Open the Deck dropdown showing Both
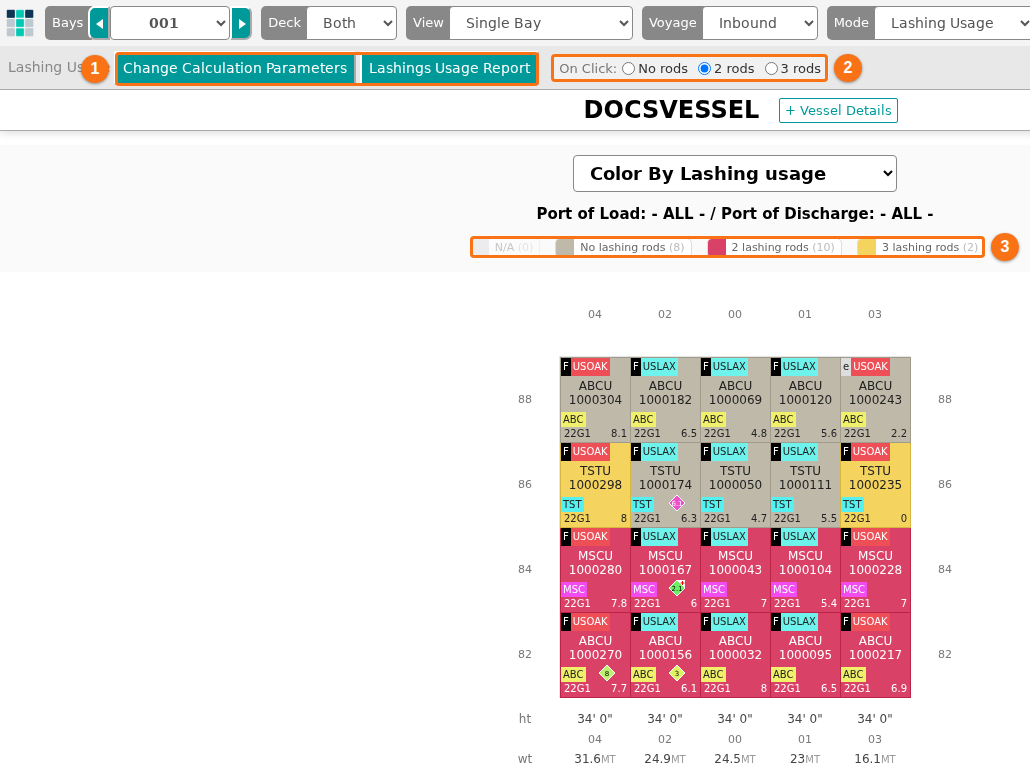Viewport: 1030px width, 780px height. click(351, 24)
